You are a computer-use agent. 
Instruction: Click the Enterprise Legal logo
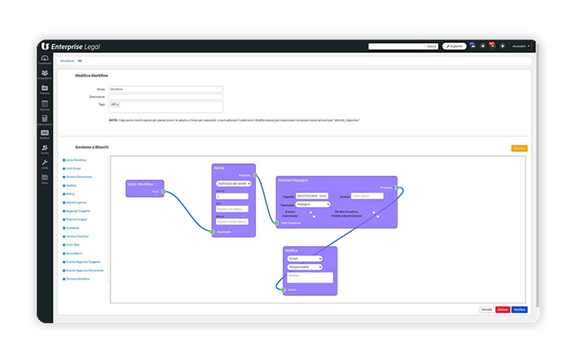click(71, 46)
